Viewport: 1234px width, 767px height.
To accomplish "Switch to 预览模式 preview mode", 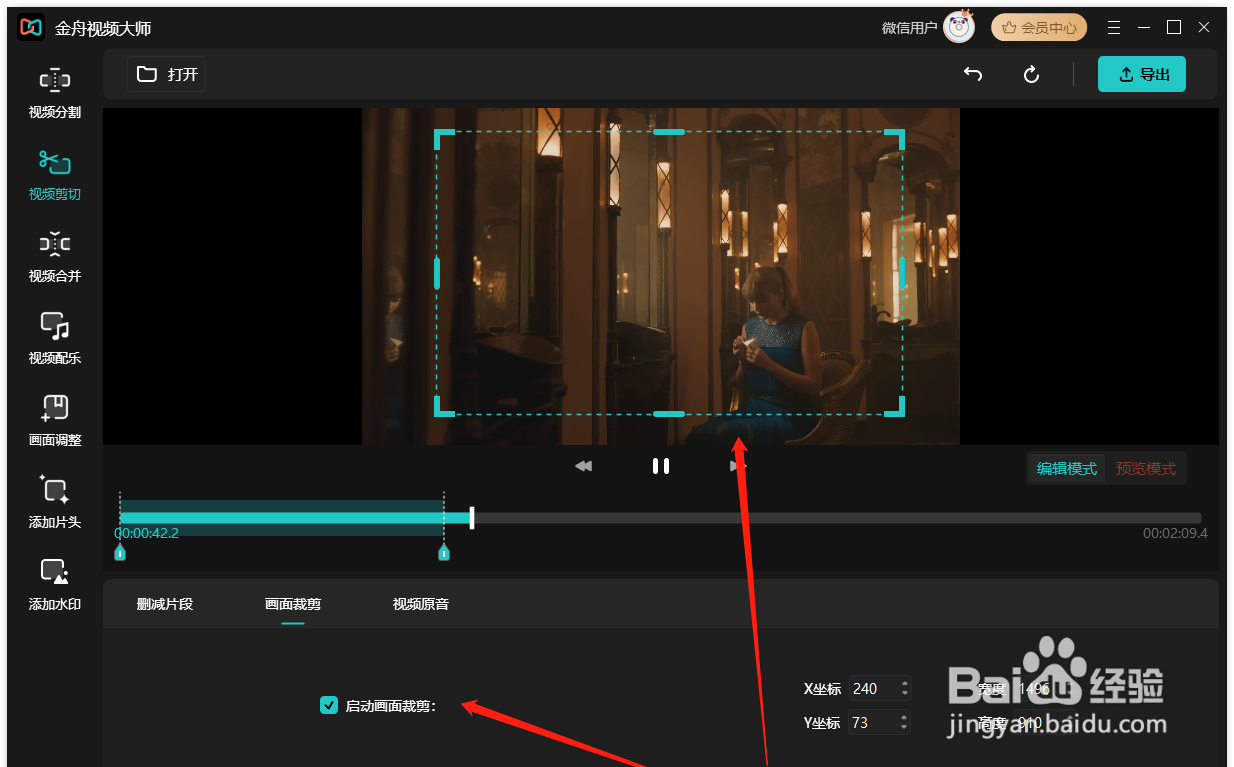I will [x=1146, y=468].
